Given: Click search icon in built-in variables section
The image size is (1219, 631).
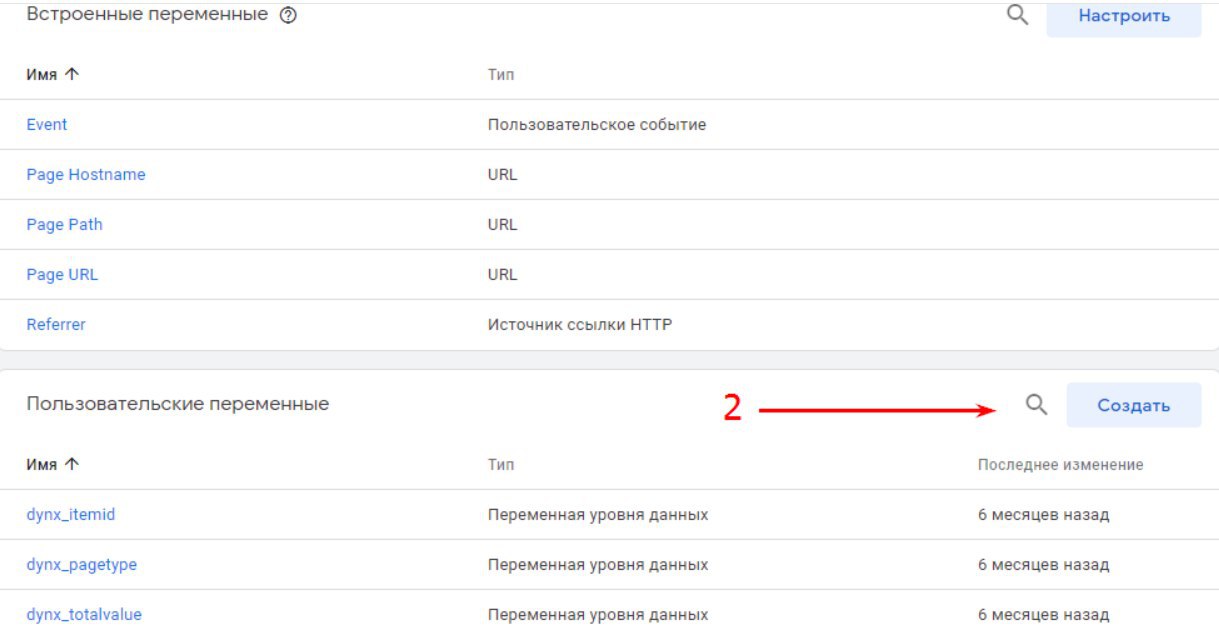Looking at the screenshot, I should (1018, 15).
